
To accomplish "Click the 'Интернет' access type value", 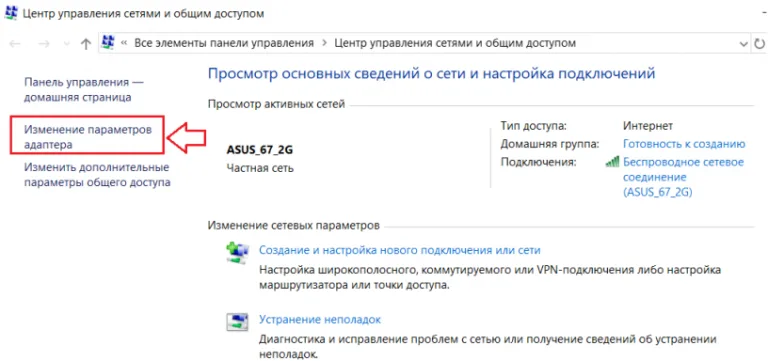I will click(x=648, y=126).
